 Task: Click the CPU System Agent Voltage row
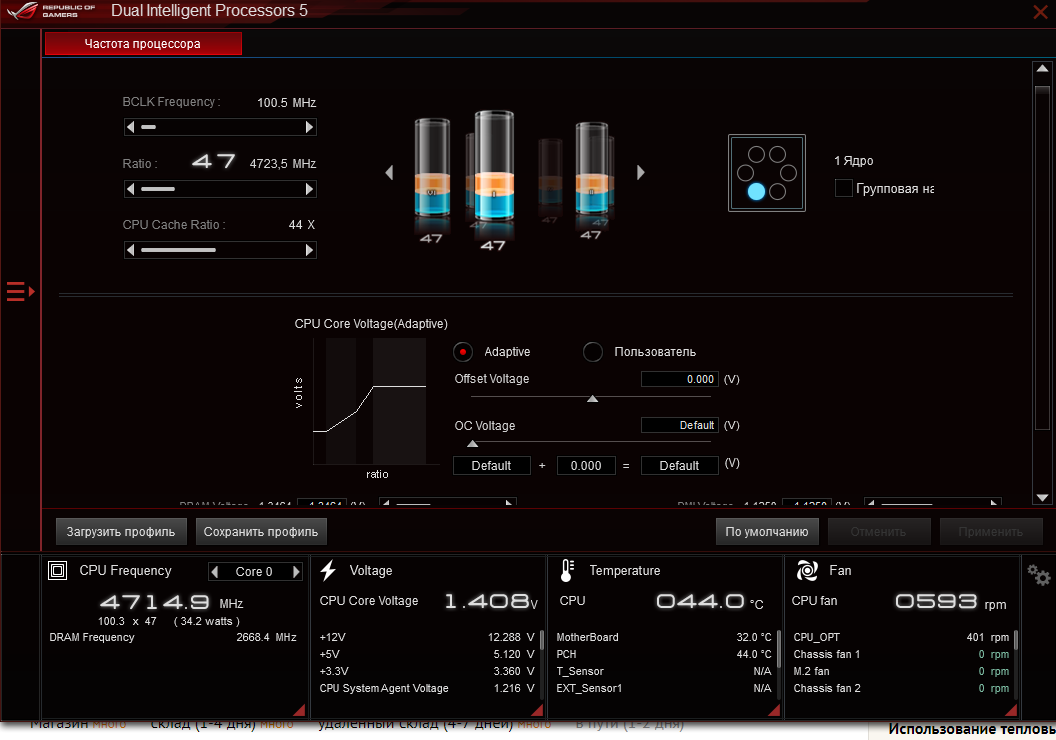(x=426, y=688)
